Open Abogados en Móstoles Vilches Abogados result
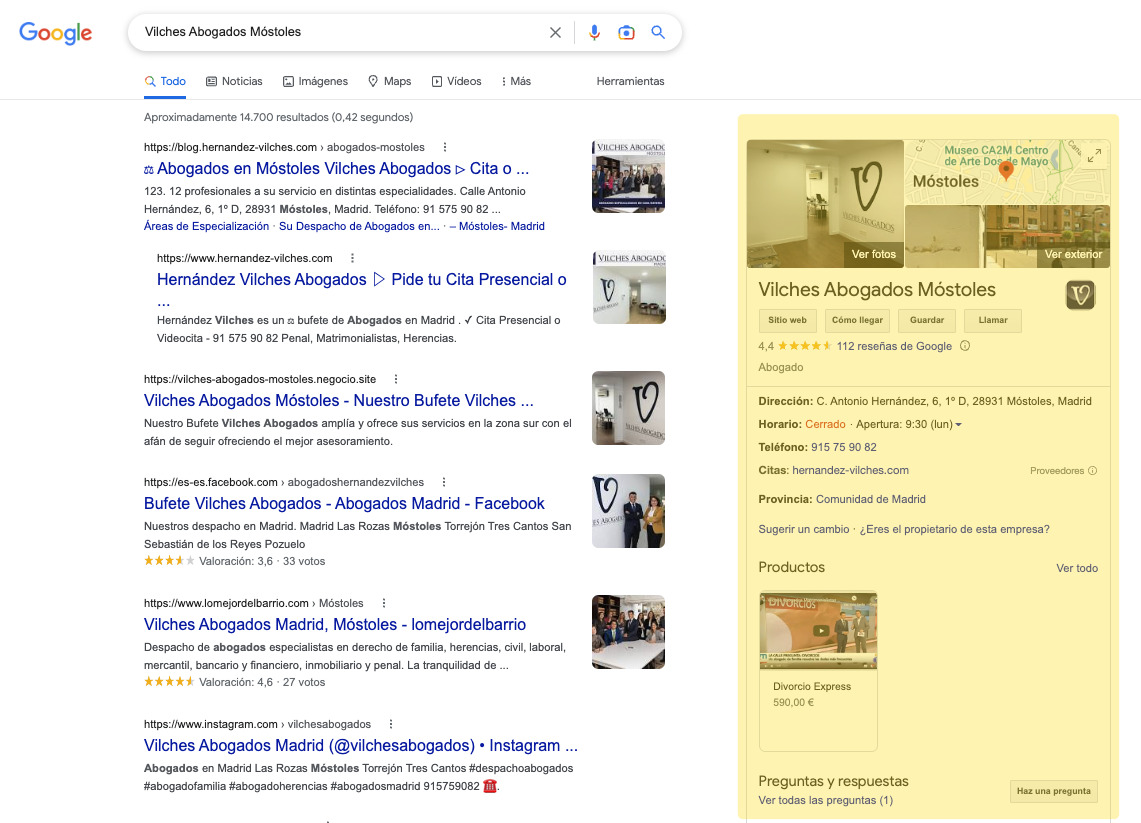 click(336, 169)
